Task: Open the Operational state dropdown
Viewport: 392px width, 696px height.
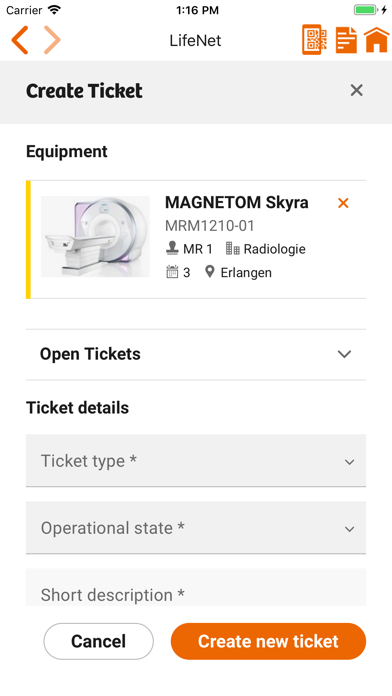Action: pyautogui.click(x=196, y=528)
